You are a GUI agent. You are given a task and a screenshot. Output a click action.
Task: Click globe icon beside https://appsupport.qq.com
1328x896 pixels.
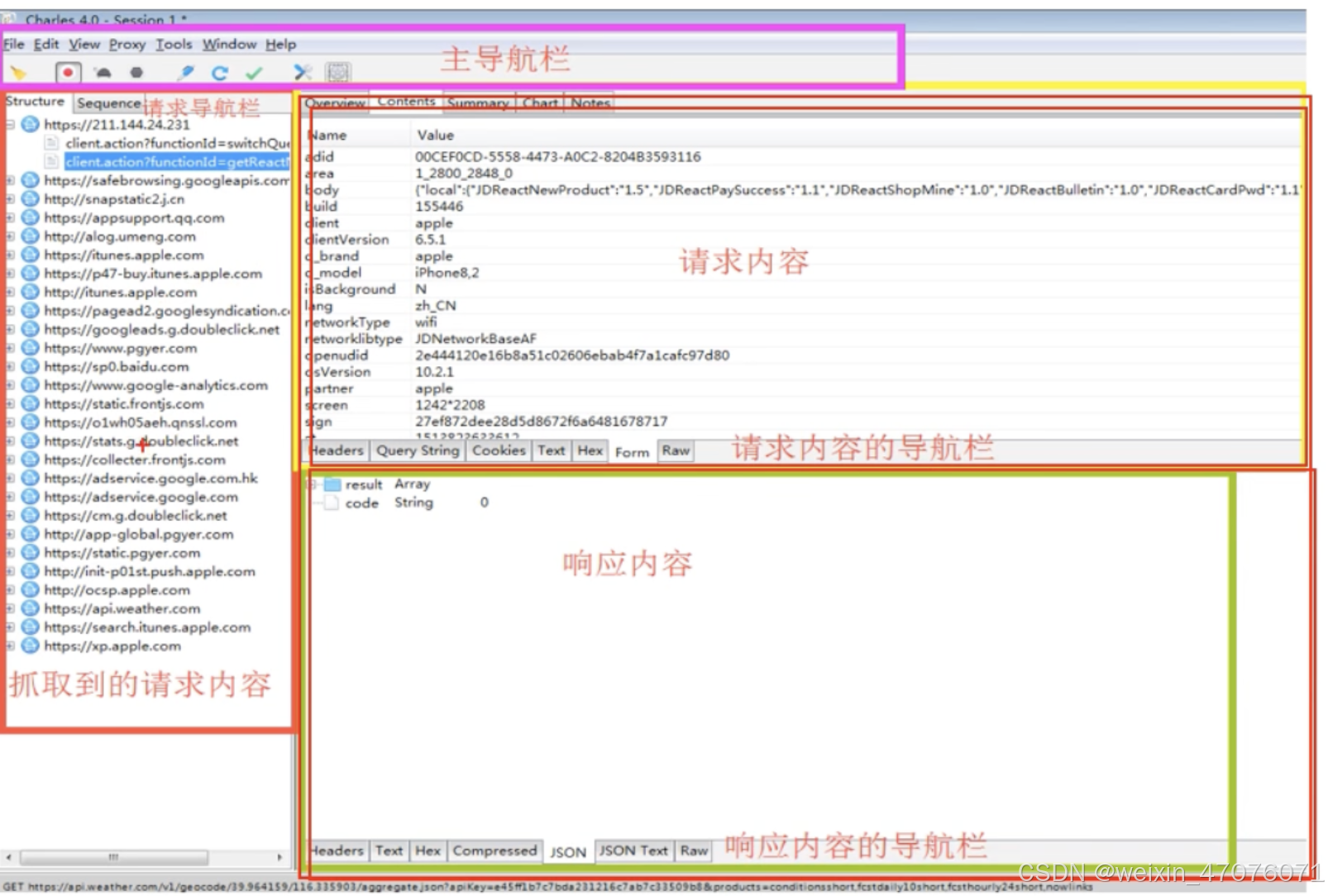[x=31, y=217]
